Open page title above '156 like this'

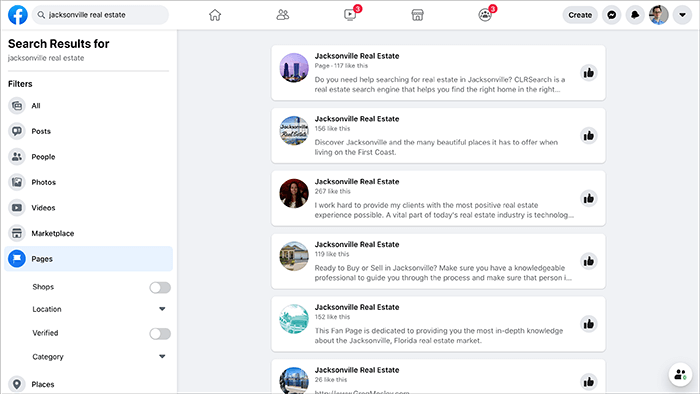coord(357,119)
